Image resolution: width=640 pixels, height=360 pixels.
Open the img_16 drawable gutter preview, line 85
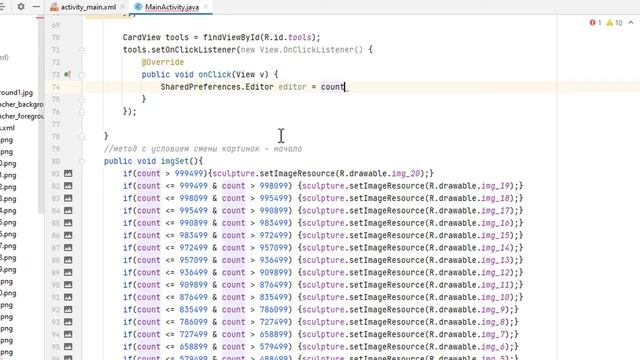pos(68,223)
